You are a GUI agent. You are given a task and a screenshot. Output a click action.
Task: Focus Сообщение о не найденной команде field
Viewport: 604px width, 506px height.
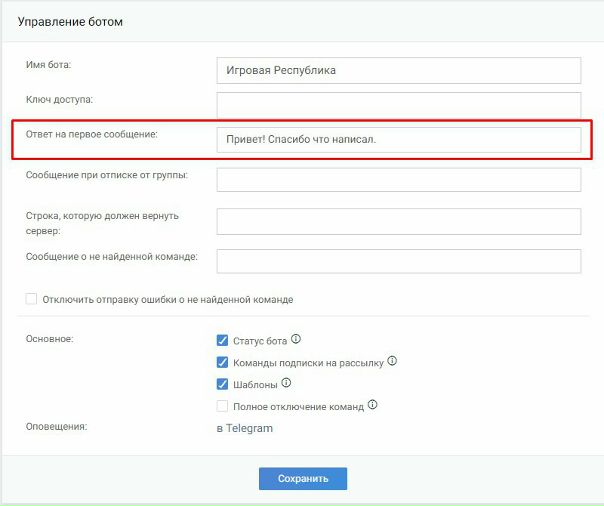398,260
